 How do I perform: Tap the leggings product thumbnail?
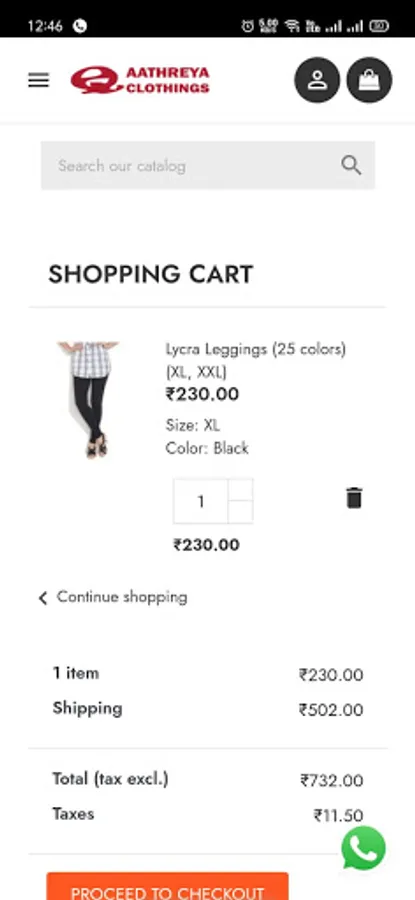[89, 399]
